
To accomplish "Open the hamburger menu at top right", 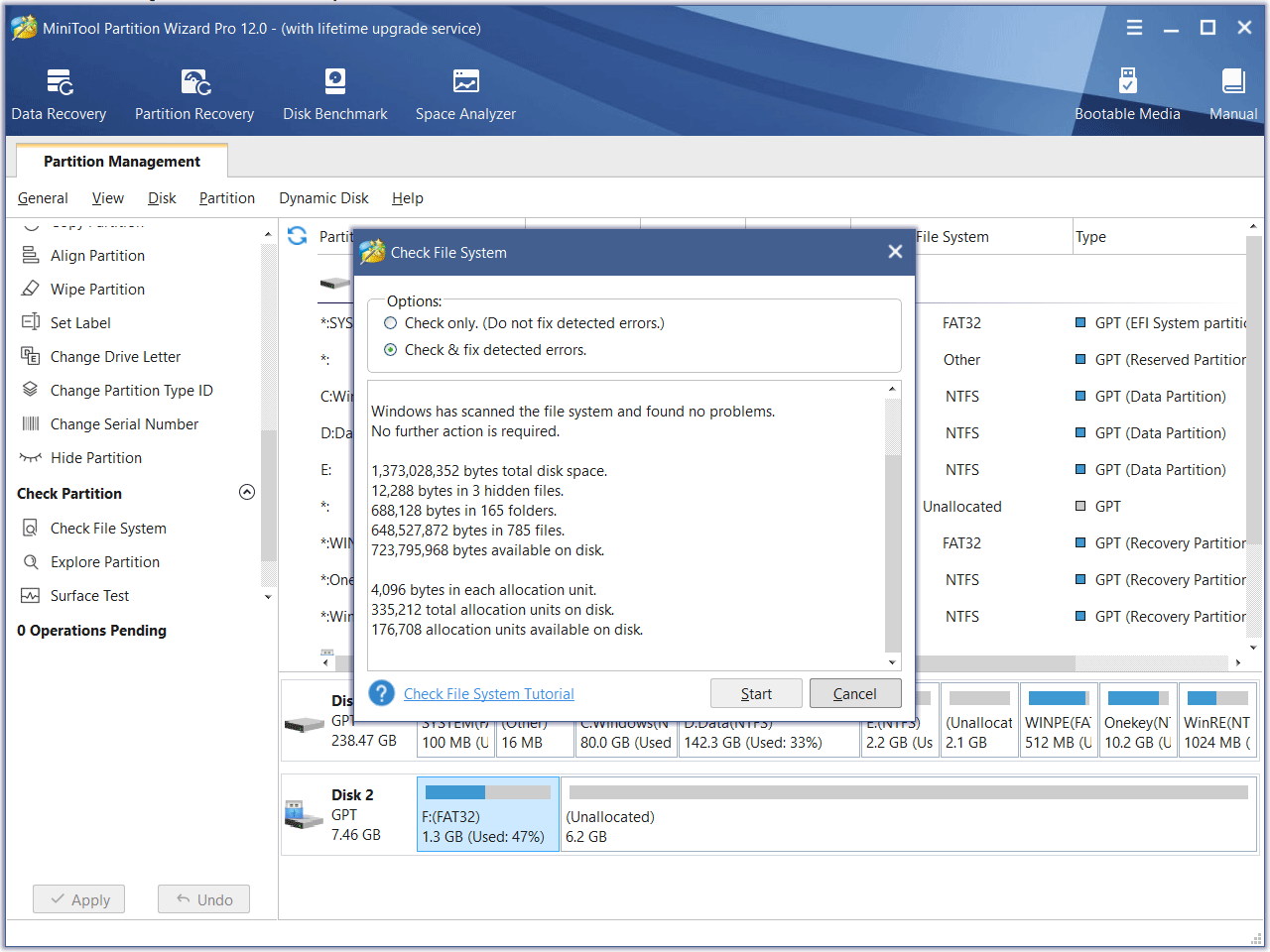I will click(1134, 27).
